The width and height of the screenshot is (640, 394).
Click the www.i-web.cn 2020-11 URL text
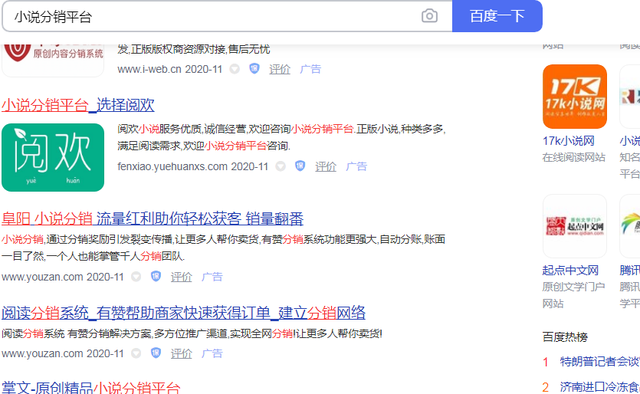tap(170, 69)
